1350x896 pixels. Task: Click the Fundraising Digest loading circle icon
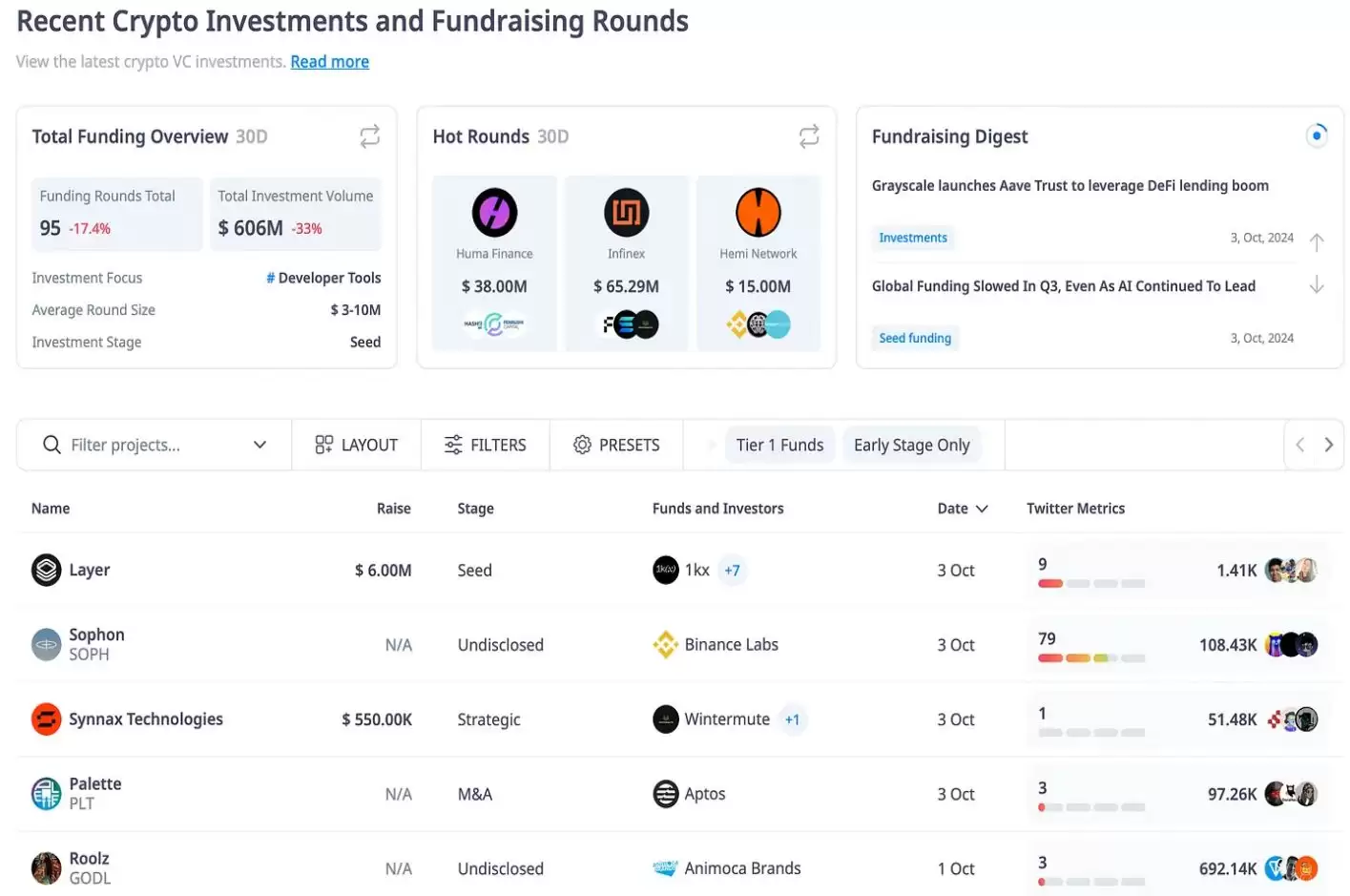point(1316,135)
